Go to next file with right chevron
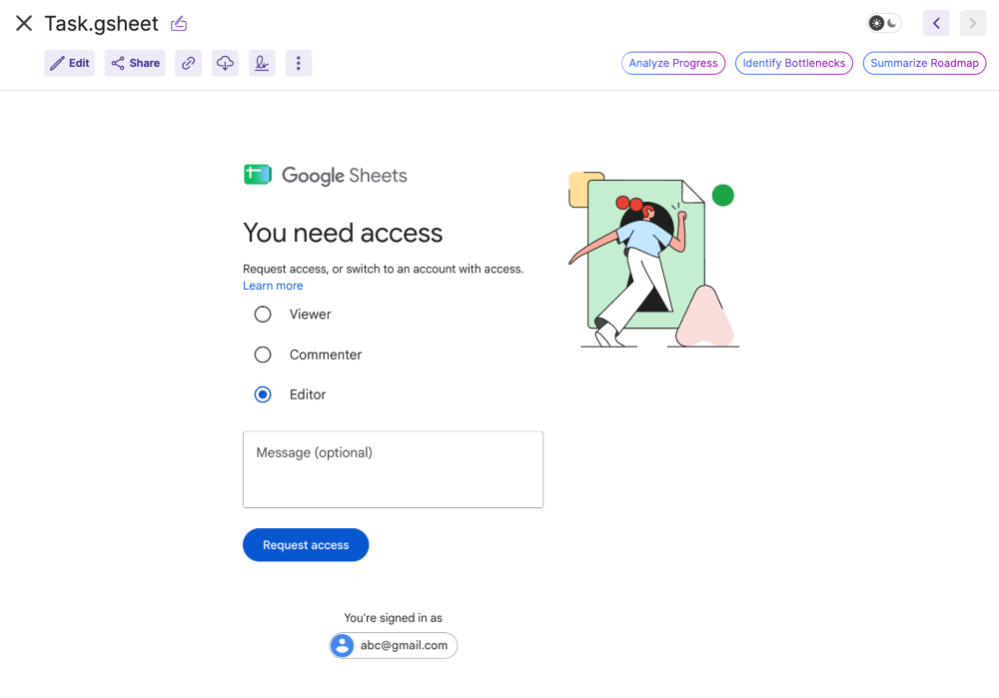The image size is (999, 698). 973,24
